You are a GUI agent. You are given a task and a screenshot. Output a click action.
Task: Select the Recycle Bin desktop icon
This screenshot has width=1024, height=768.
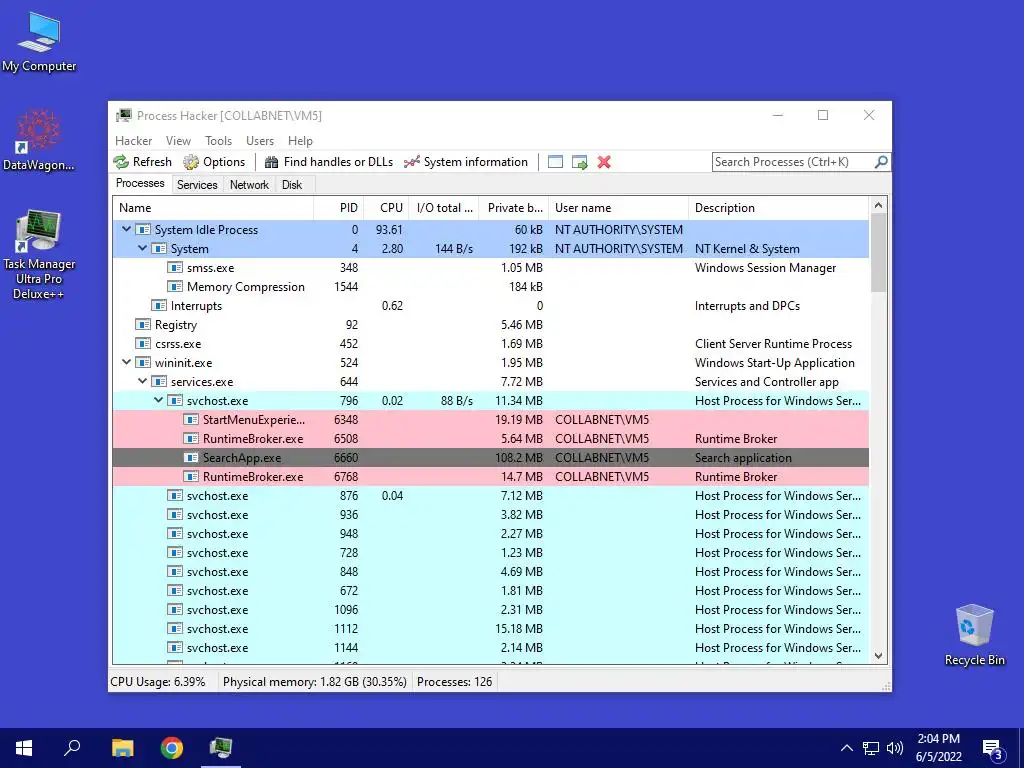tap(974, 635)
